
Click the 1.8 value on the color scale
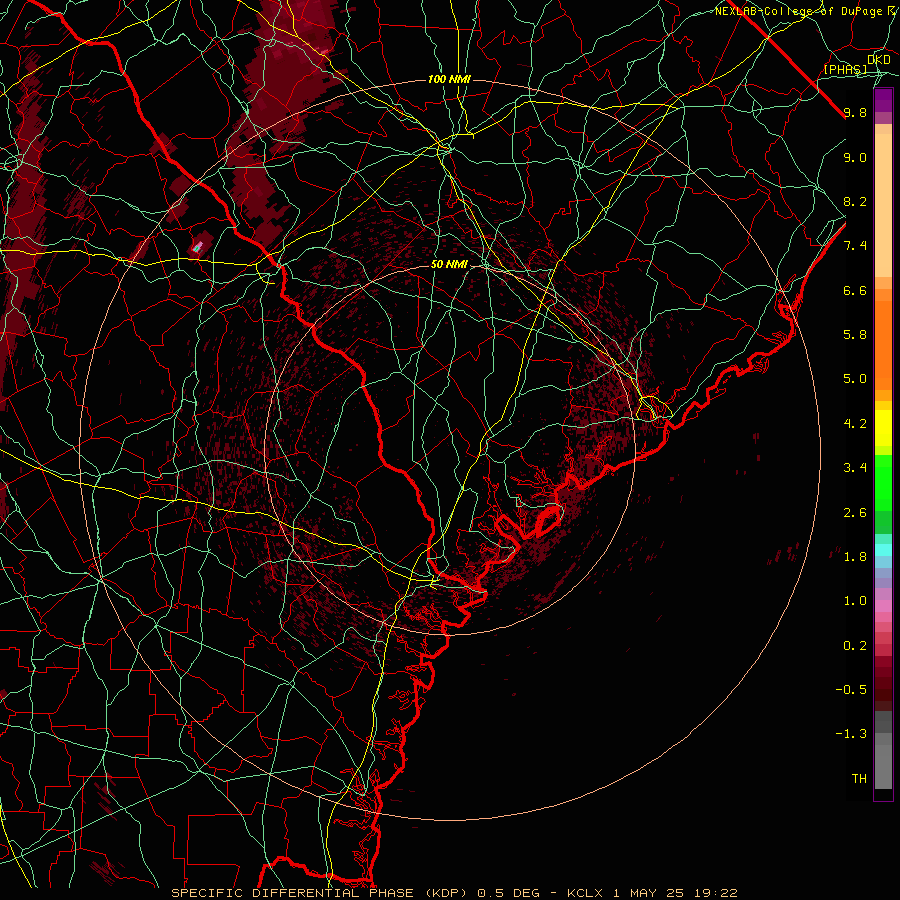click(855, 557)
